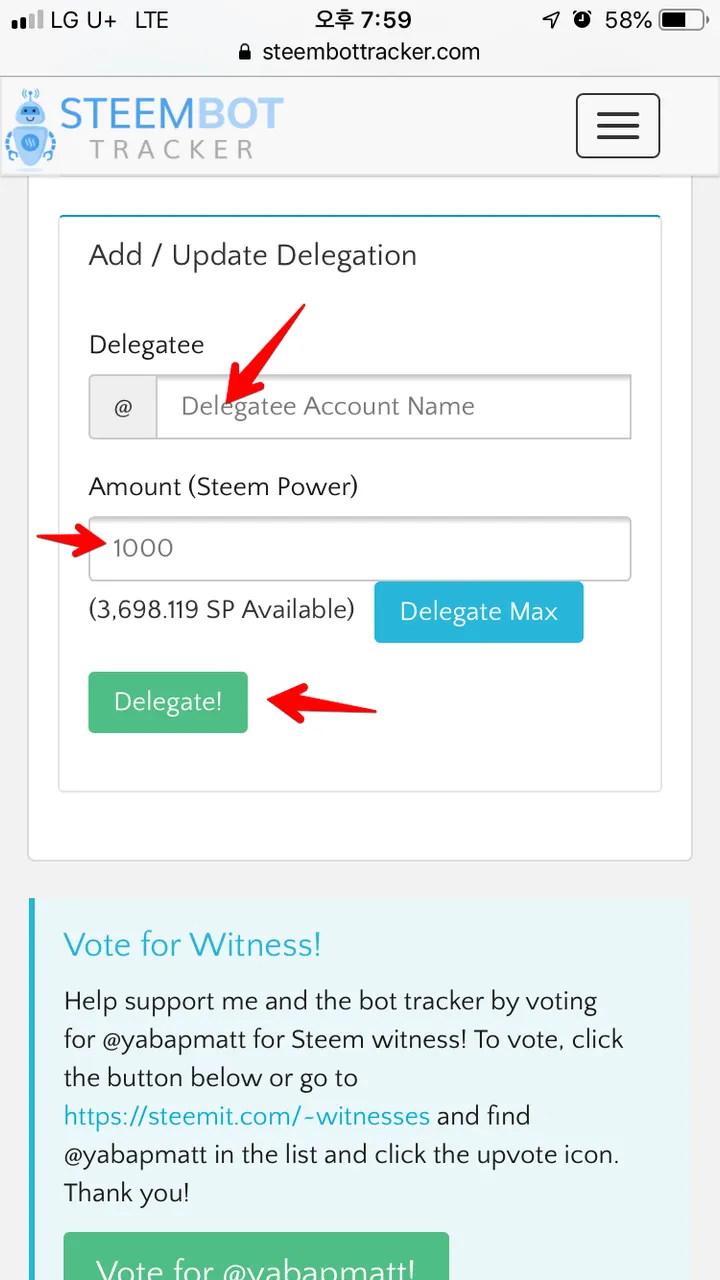
Task: Open the steemit.com witnesses link
Action: [x=247, y=1116]
